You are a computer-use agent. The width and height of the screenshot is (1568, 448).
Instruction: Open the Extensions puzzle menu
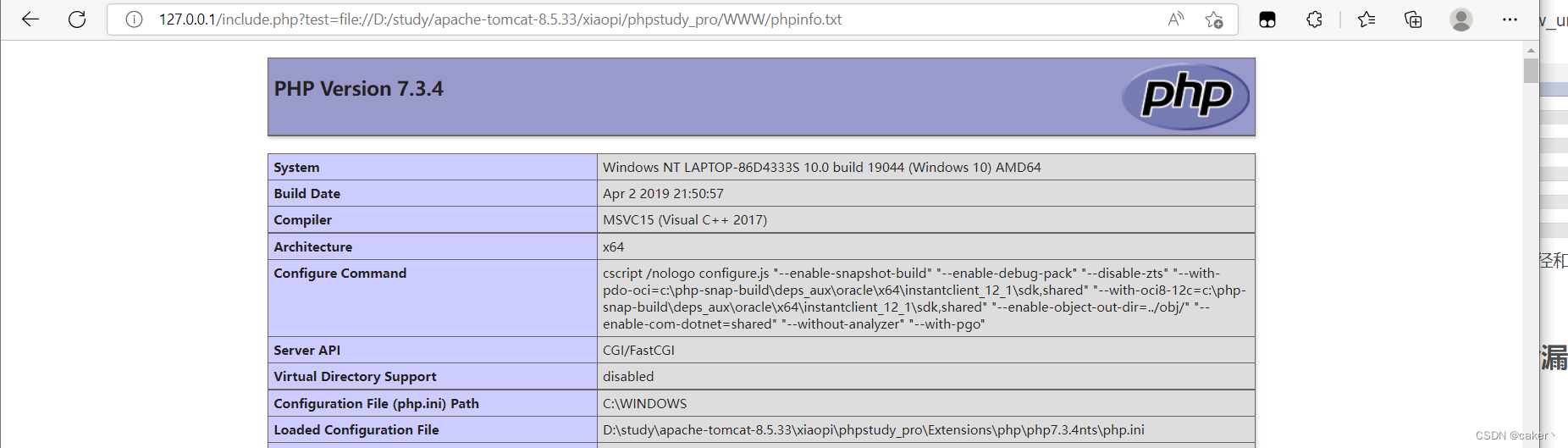tap(1314, 19)
